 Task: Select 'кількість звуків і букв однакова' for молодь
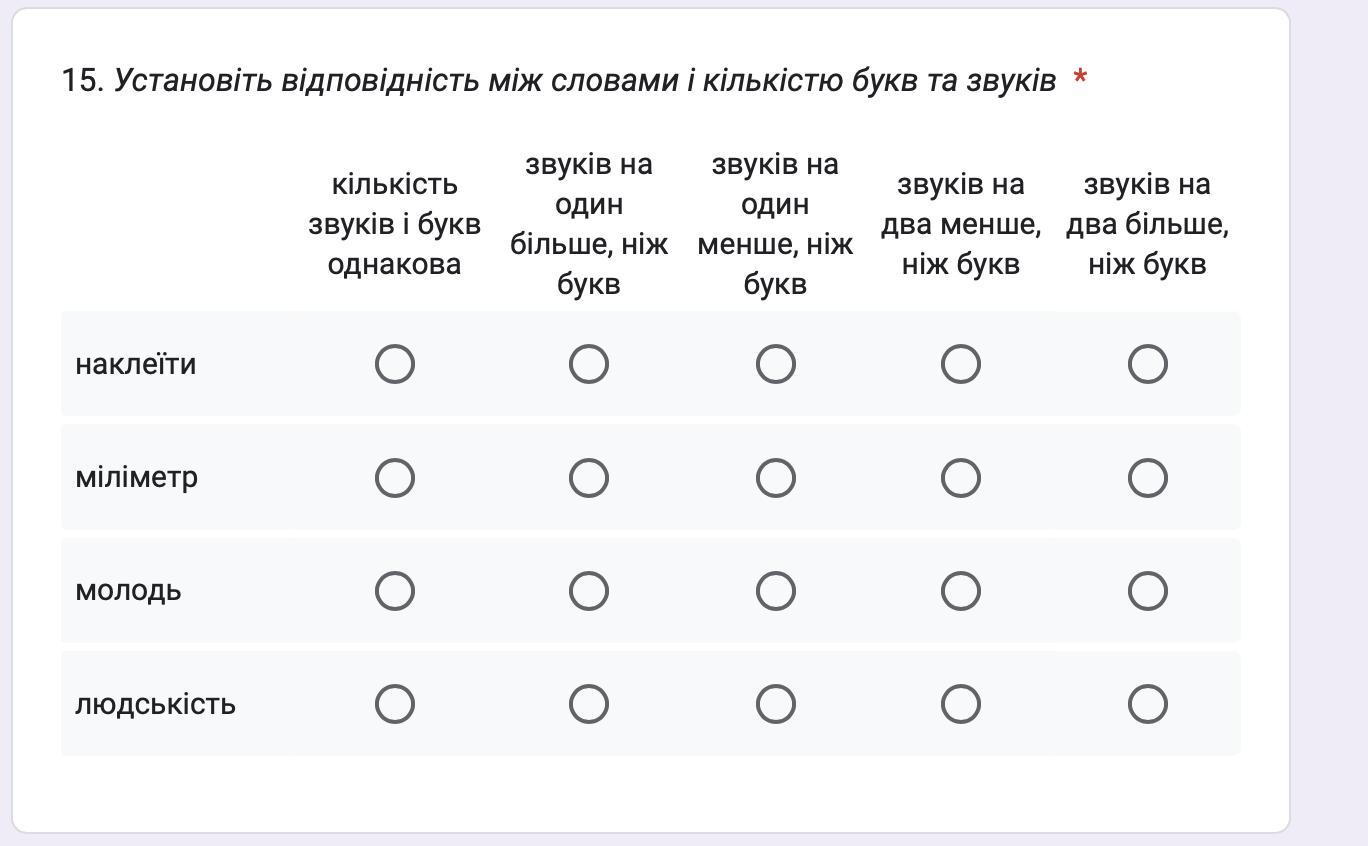pyautogui.click(x=394, y=591)
